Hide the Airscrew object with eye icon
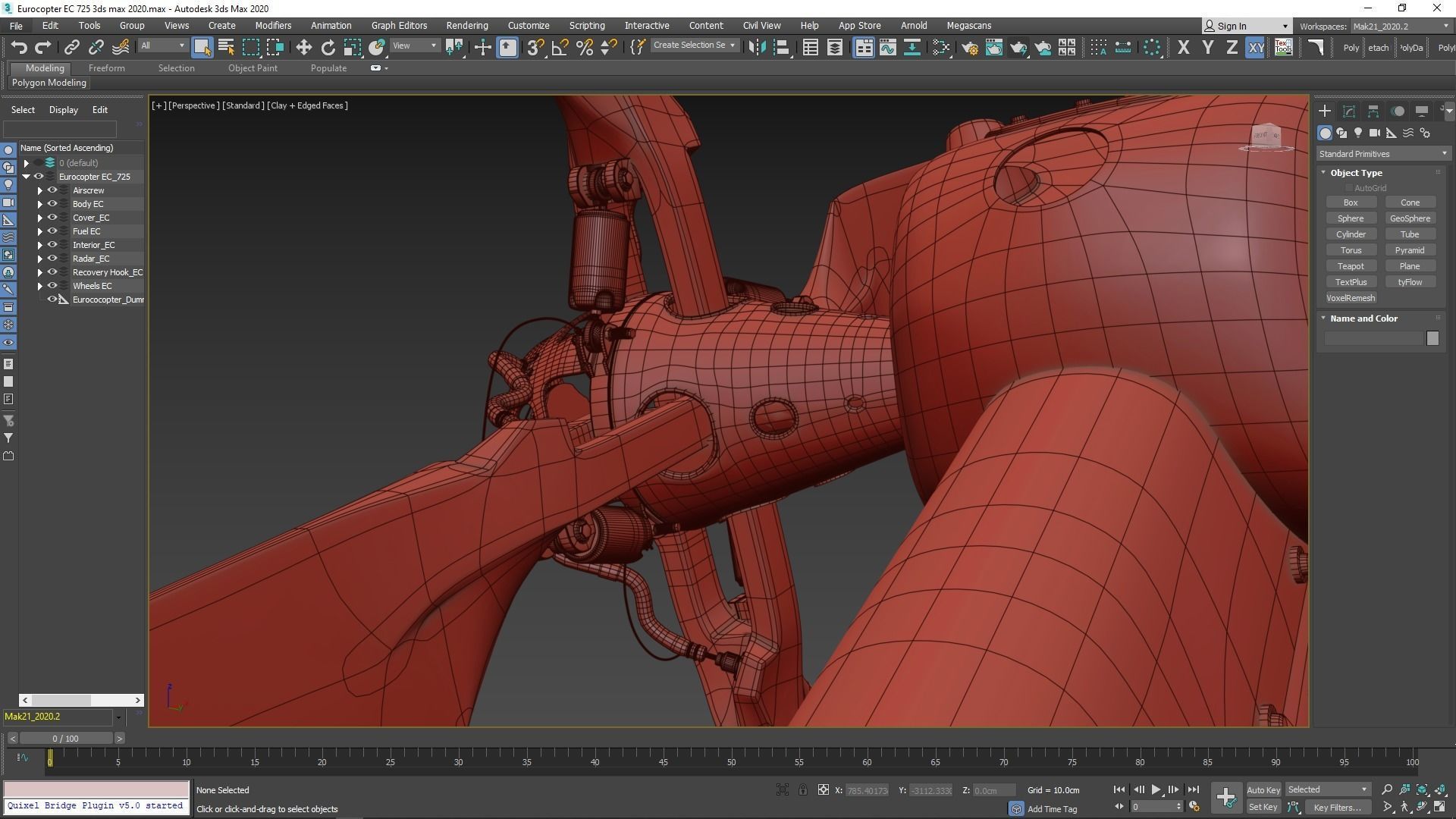The height and width of the screenshot is (819, 1456). point(52,190)
